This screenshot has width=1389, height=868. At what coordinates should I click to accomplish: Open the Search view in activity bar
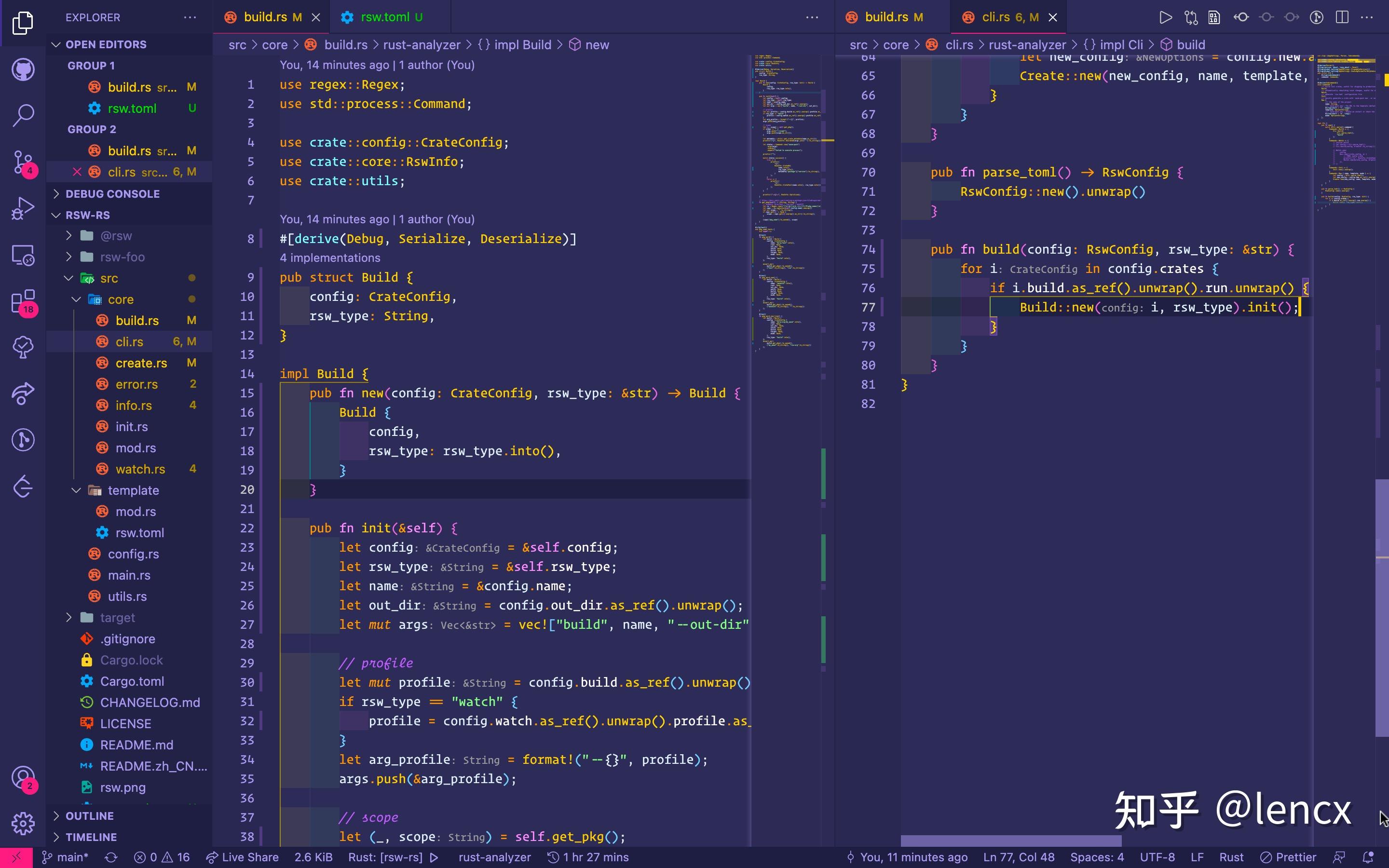pos(23,115)
